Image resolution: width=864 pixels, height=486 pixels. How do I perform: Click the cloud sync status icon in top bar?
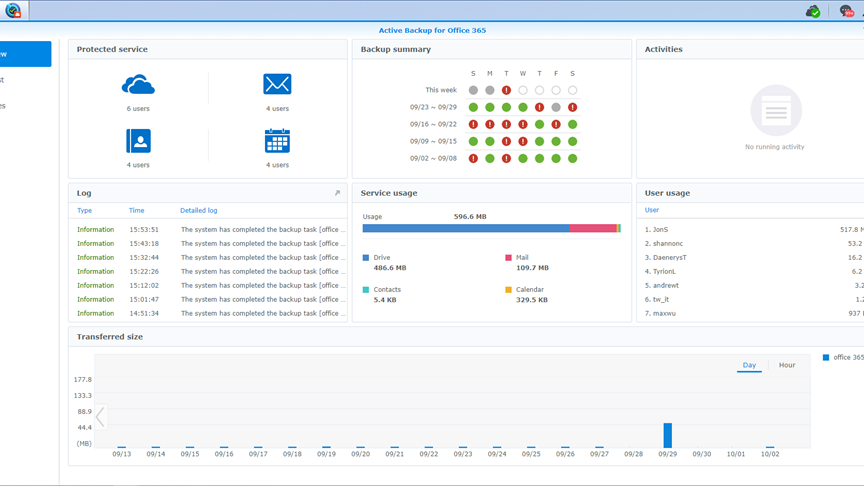click(x=813, y=10)
